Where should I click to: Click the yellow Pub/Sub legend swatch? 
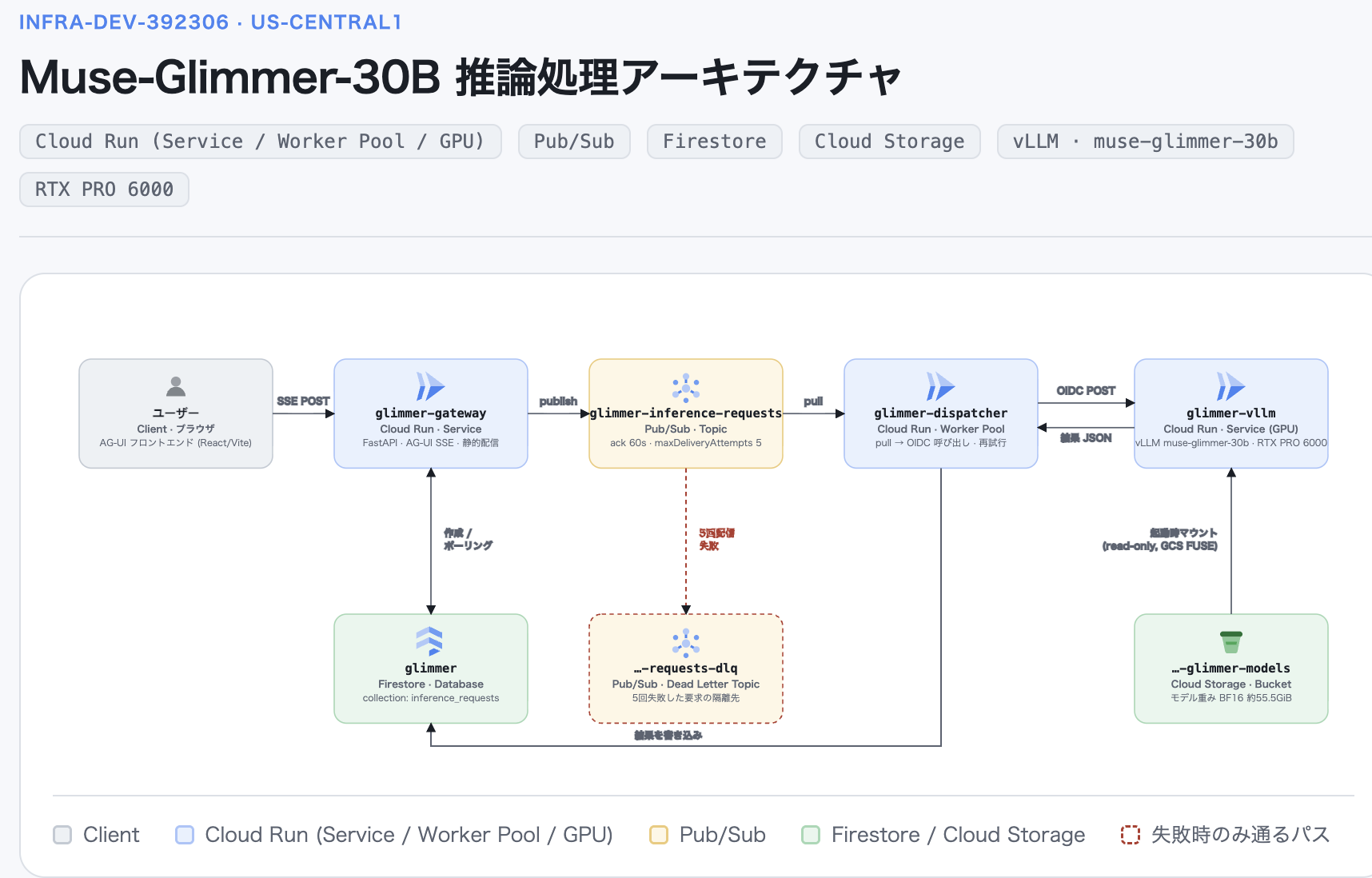click(659, 835)
